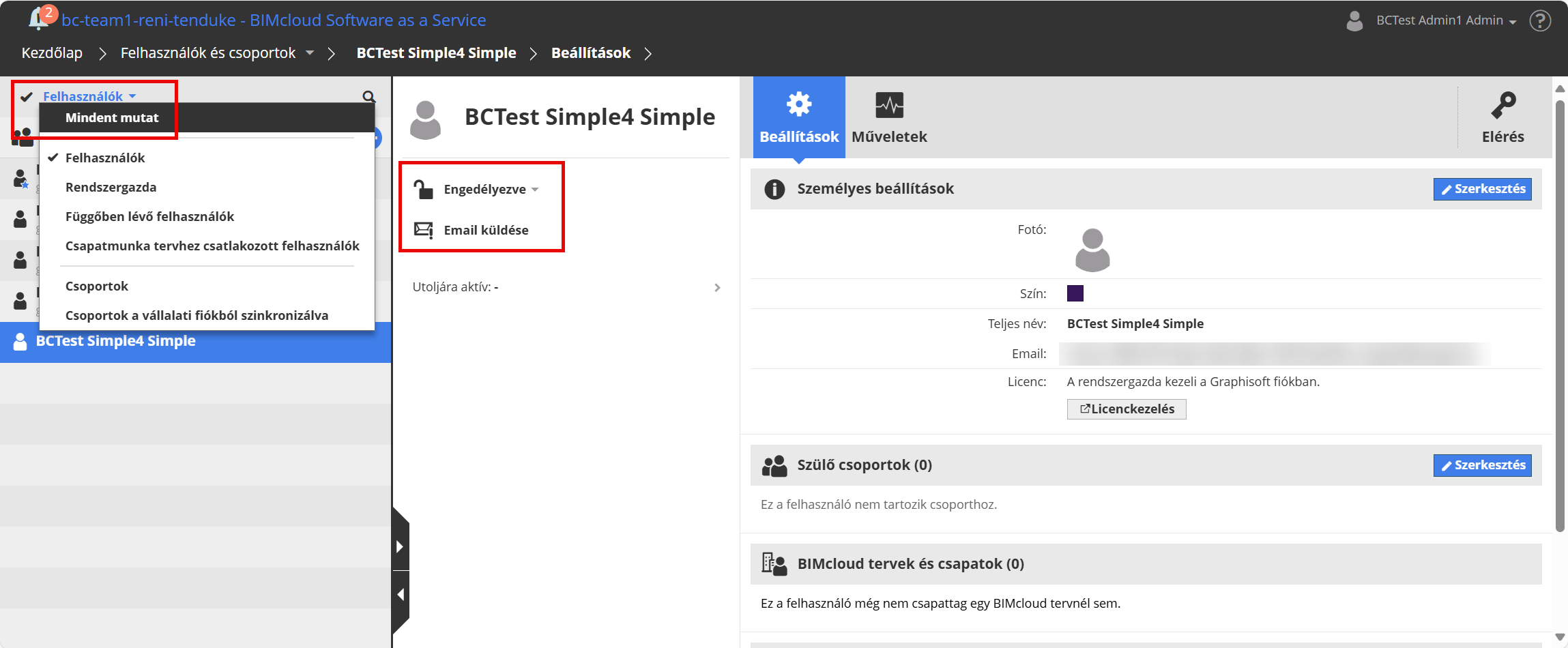Click the search magnifier in user list
The height and width of the screenshot is (648, 1568).
click(368, 97)
